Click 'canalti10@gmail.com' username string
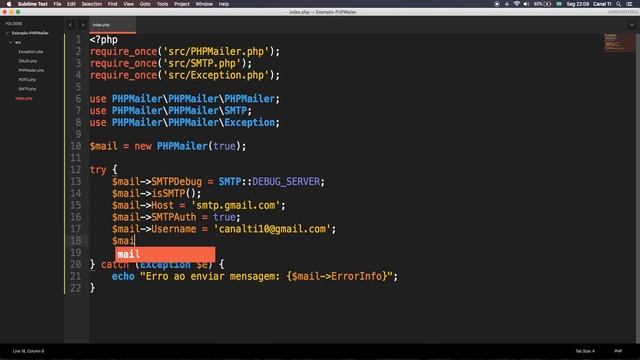640x360 pixels. (272, 229)
